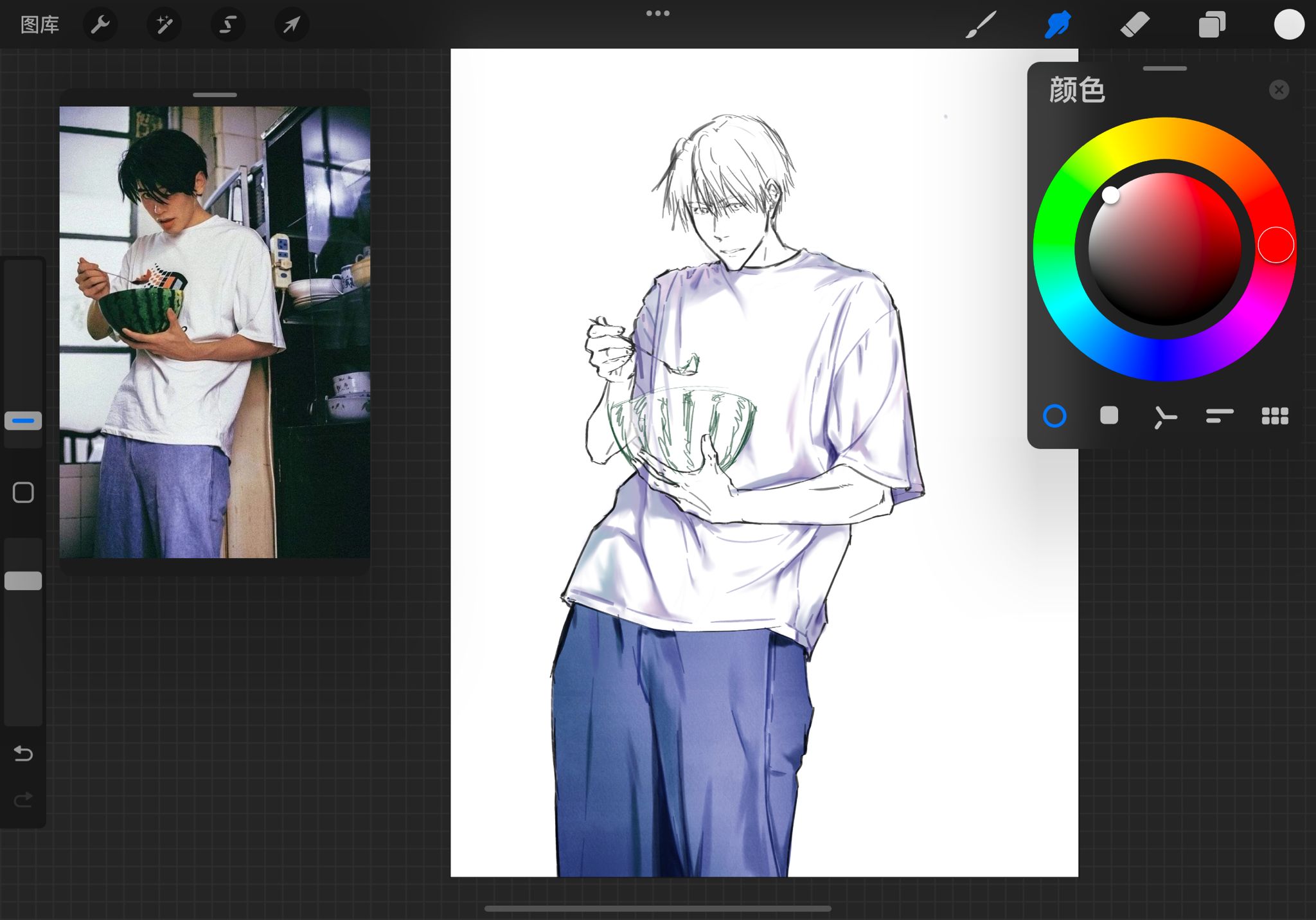Select the Smudge tool
Viewport: 1316px width, 920px height.
1058,25
